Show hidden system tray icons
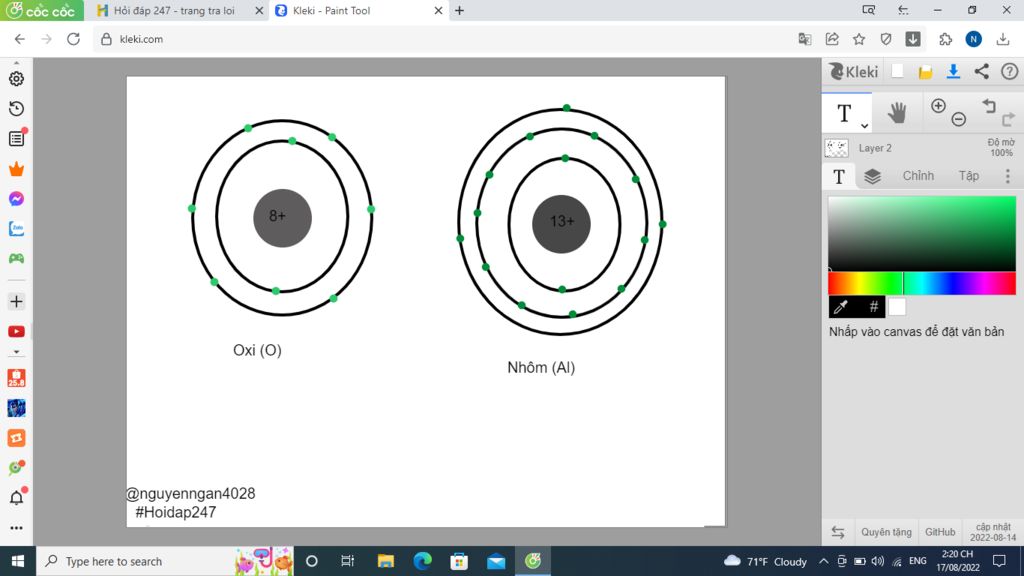The width and height of the screenshot is (1024, 576). tap(824, 561)
